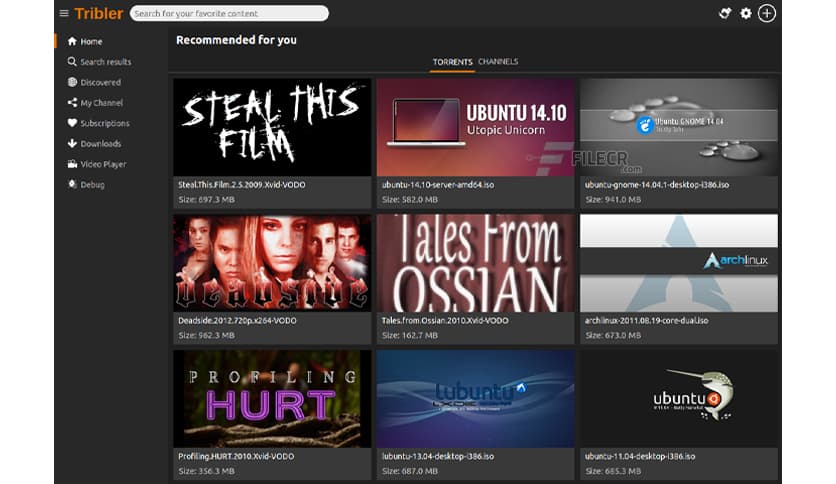Click the Discovered globe icon
This screenshot has width=836, height=484.
72,82
